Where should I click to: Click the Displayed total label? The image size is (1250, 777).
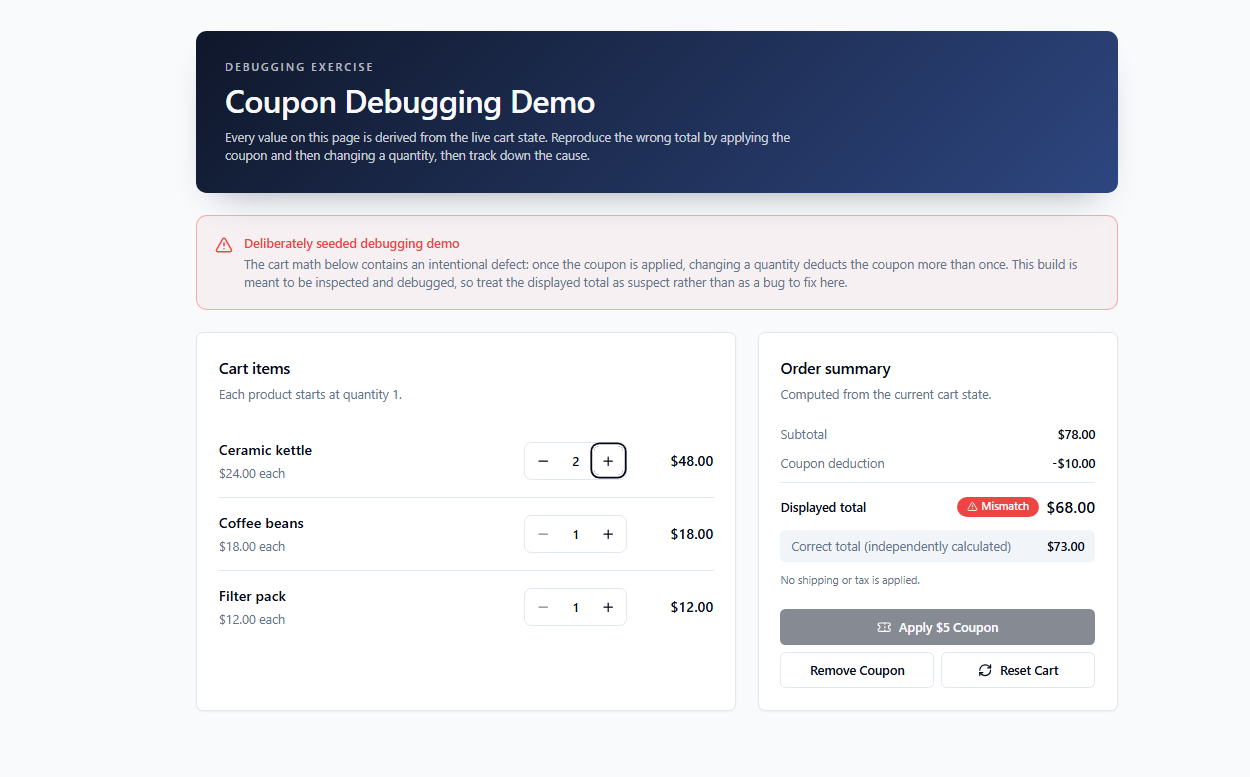(x=823, y=507)
